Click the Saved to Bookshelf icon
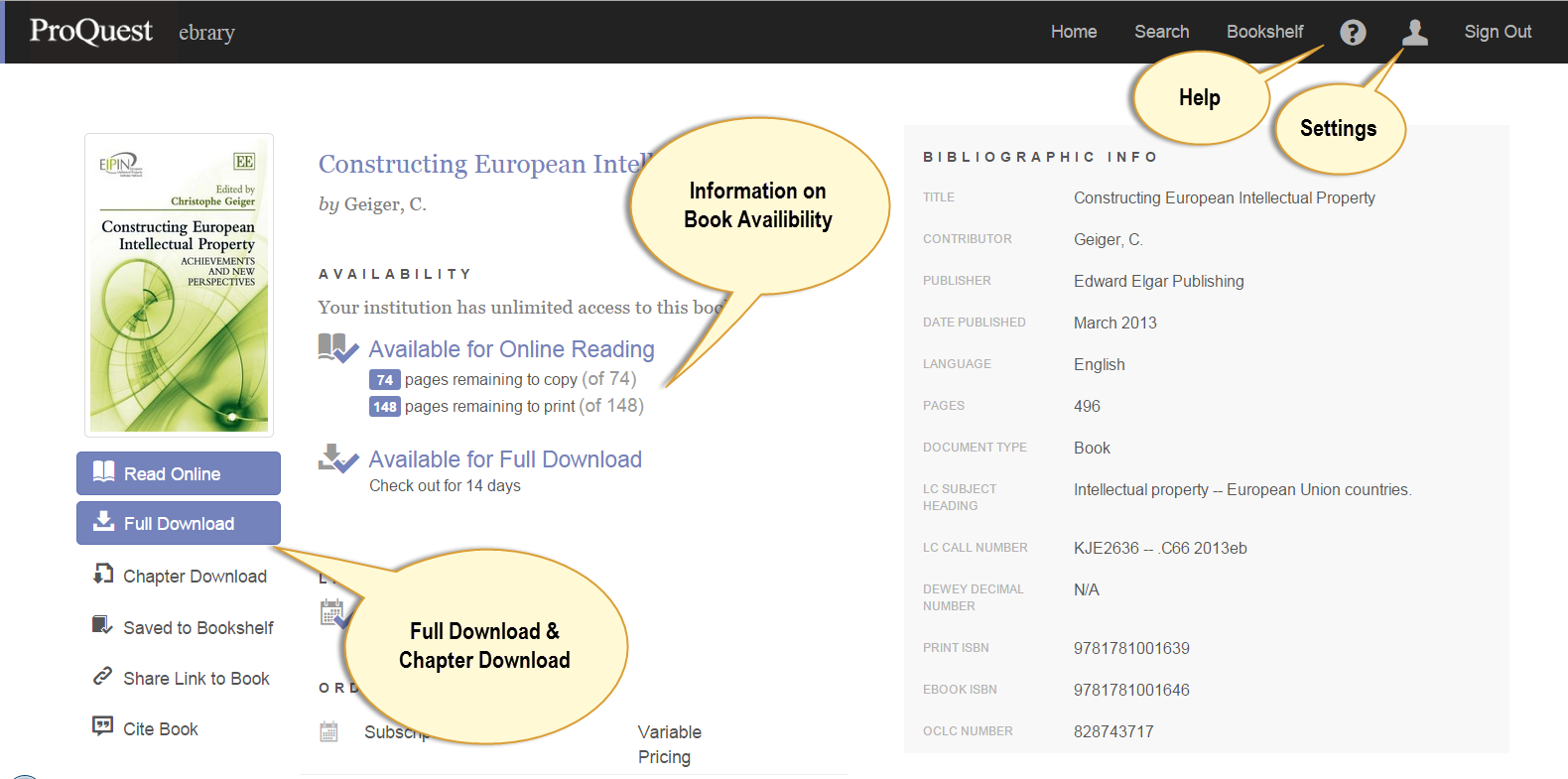 (x=102, y=625)
